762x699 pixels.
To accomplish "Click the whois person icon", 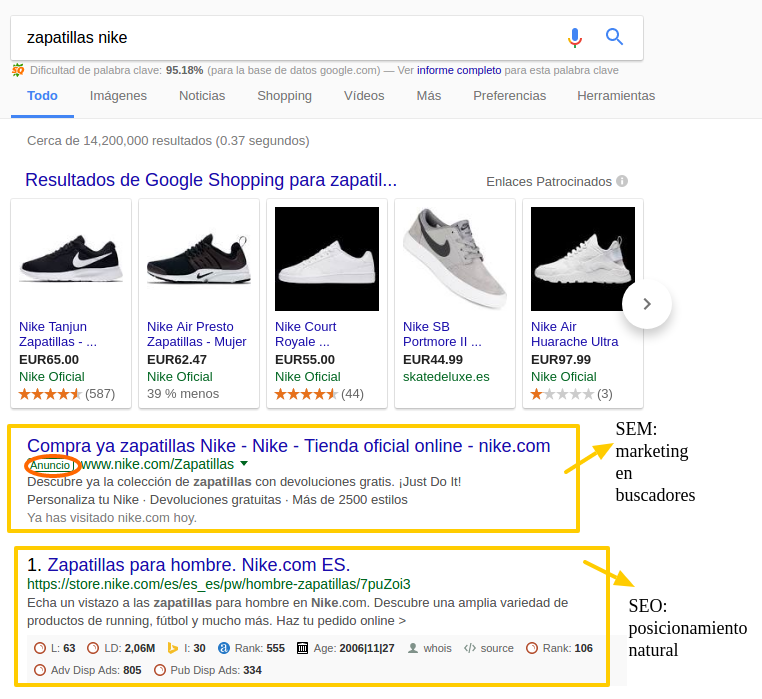I will (x=412, y=648).
